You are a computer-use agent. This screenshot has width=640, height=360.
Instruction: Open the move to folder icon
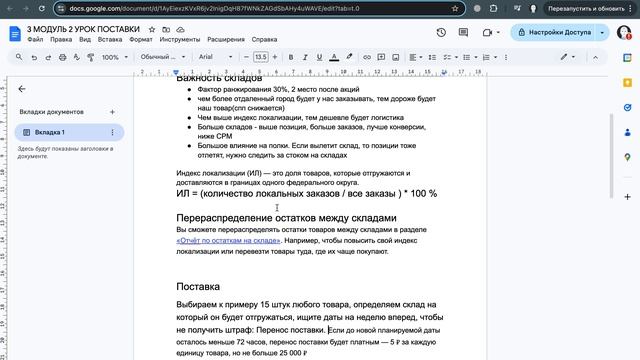(166, 29)
